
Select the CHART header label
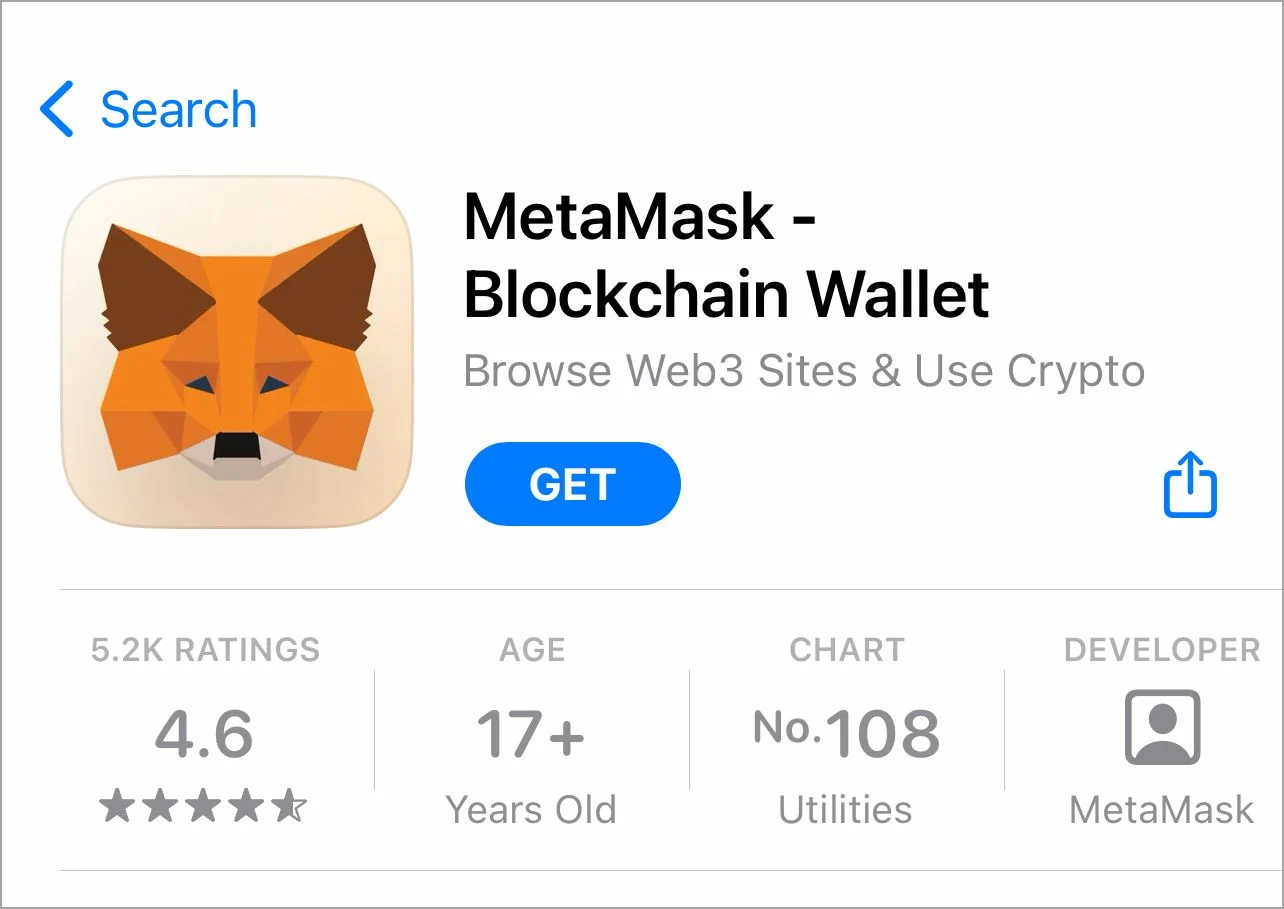tap(846, 650)
